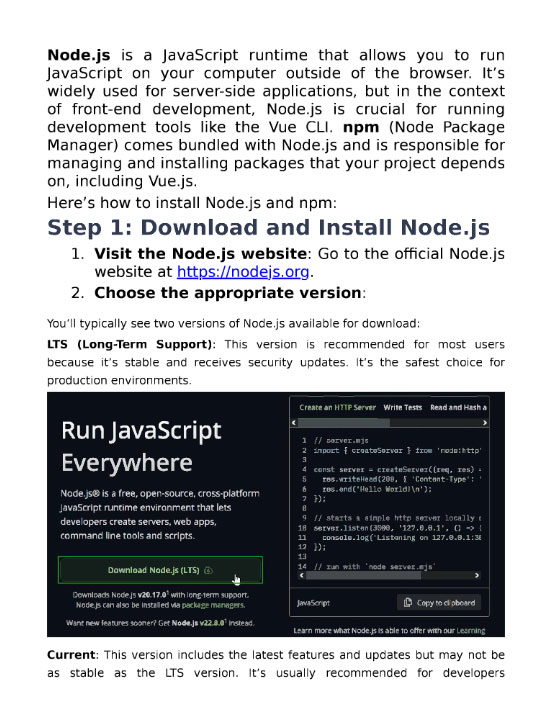
Task: Click the '// server.mjs' code line
Action: pos(341,440)
